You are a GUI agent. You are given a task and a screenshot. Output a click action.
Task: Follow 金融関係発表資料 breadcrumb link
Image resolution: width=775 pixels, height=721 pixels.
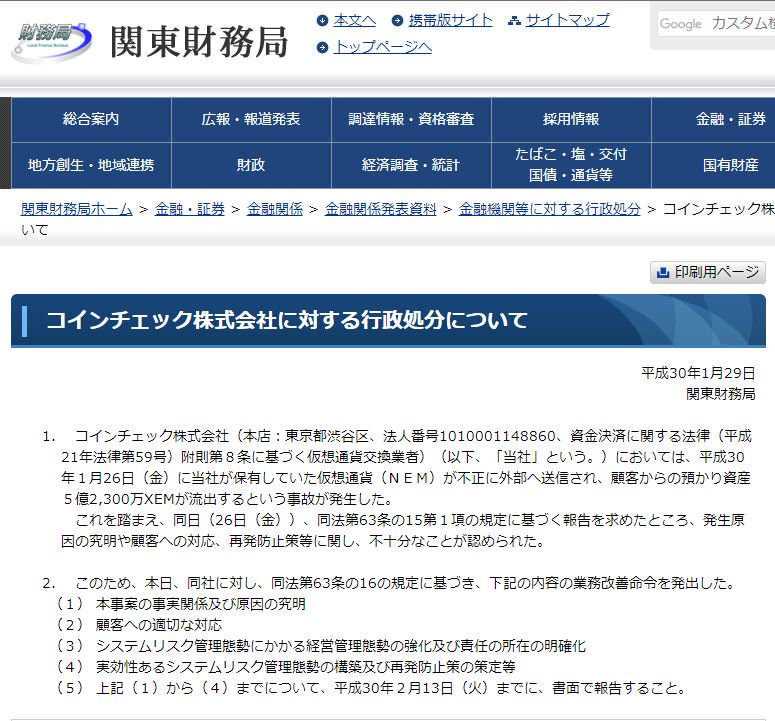click(x=381, y=210)
